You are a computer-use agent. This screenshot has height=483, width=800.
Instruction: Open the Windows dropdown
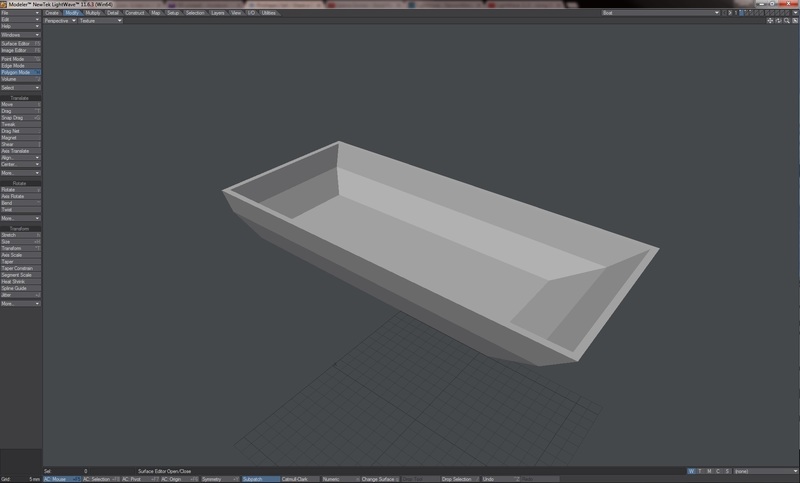20,35
